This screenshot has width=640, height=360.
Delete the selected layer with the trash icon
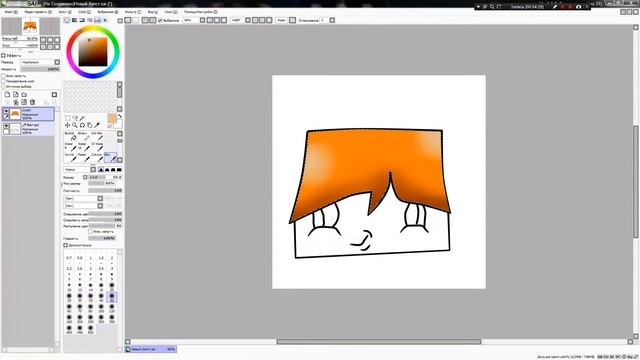pyautogui.click(x=32, y=102)
